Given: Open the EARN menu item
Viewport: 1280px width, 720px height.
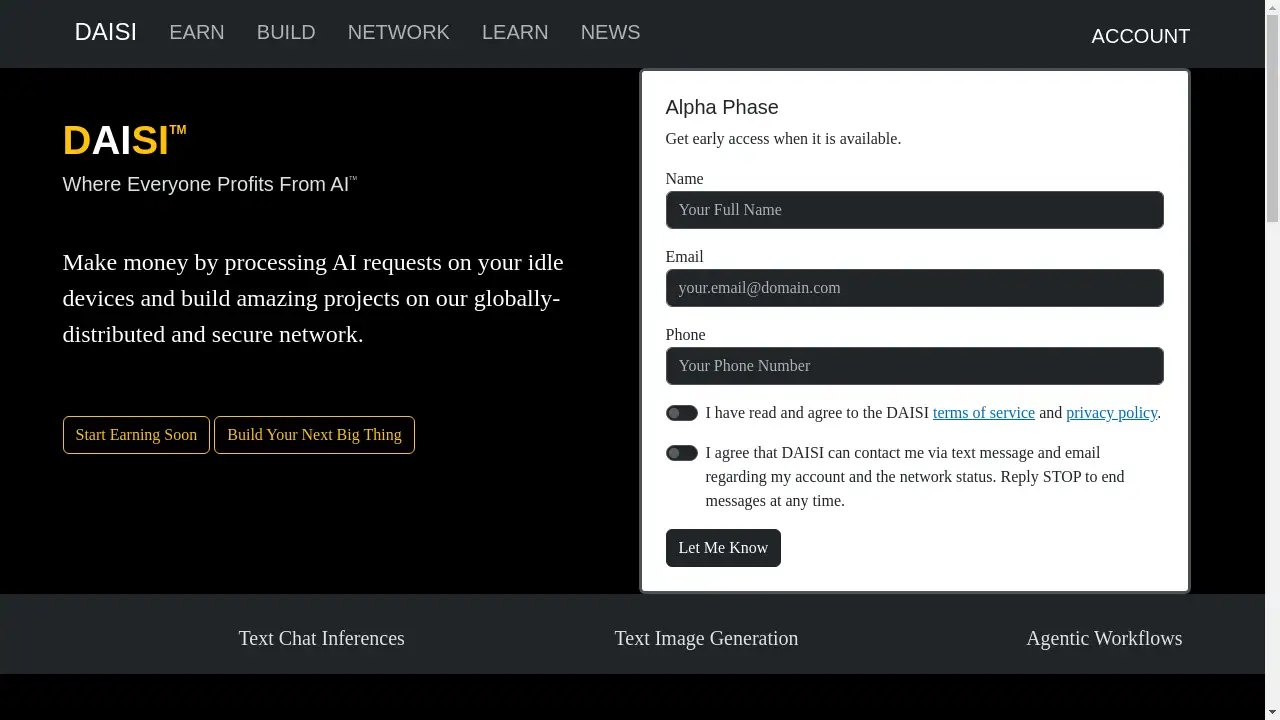Looking at the screenshot, I should click(x=197, y=32).
